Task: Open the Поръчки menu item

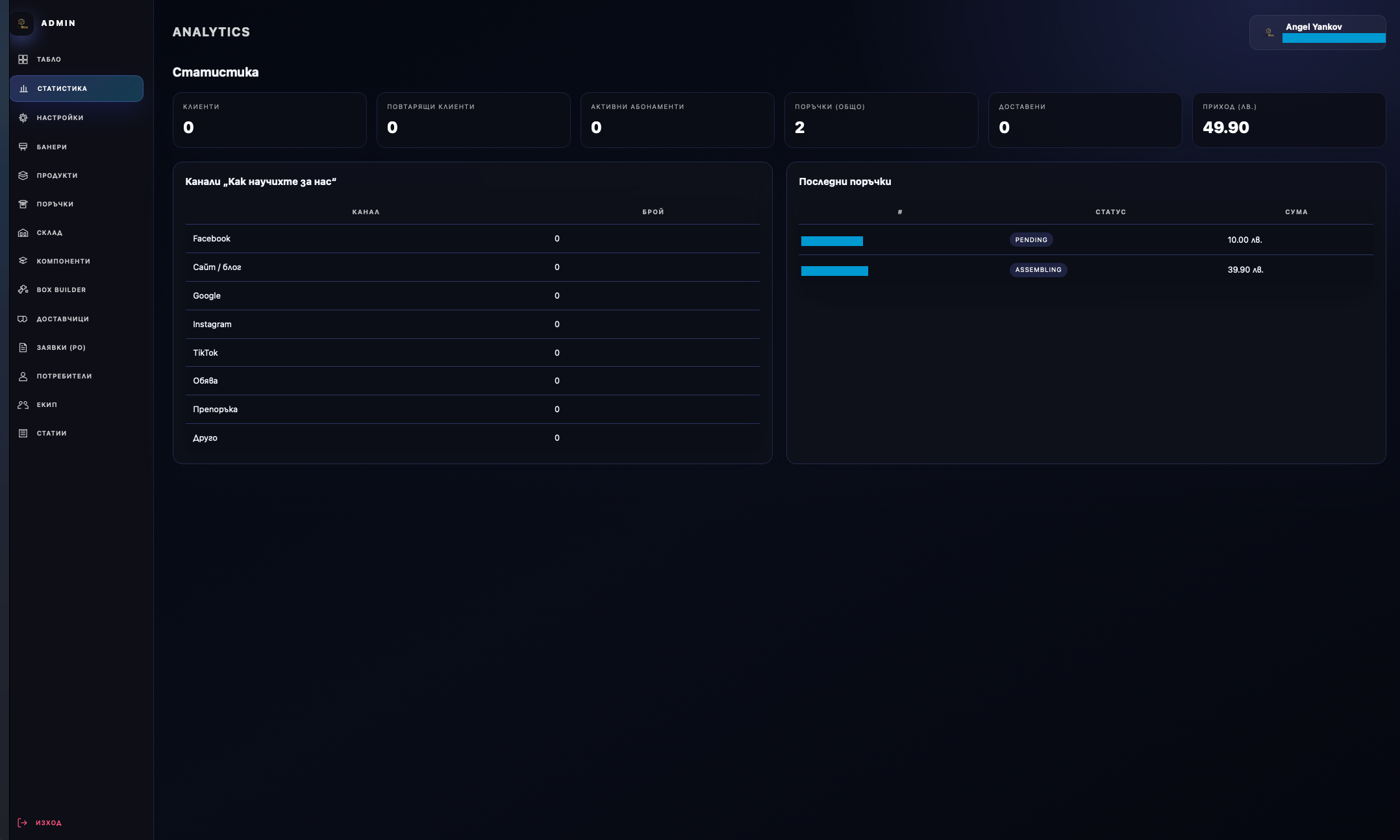Action: click(55, 204)
